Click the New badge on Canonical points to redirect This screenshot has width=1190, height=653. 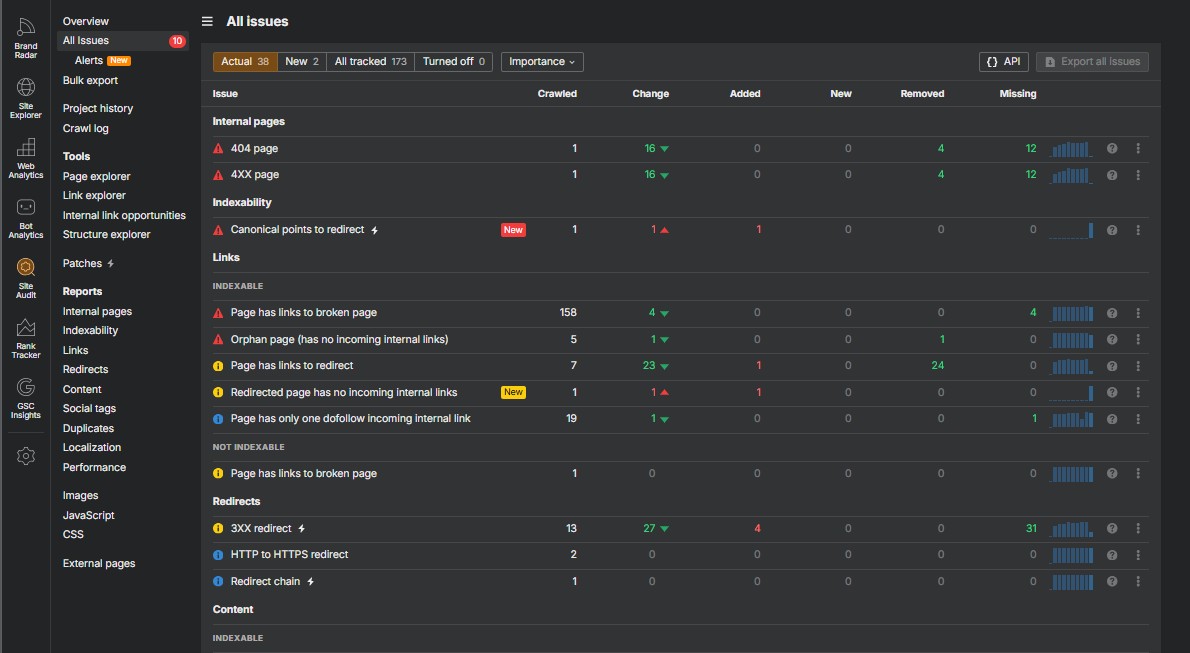click(513, 230)
